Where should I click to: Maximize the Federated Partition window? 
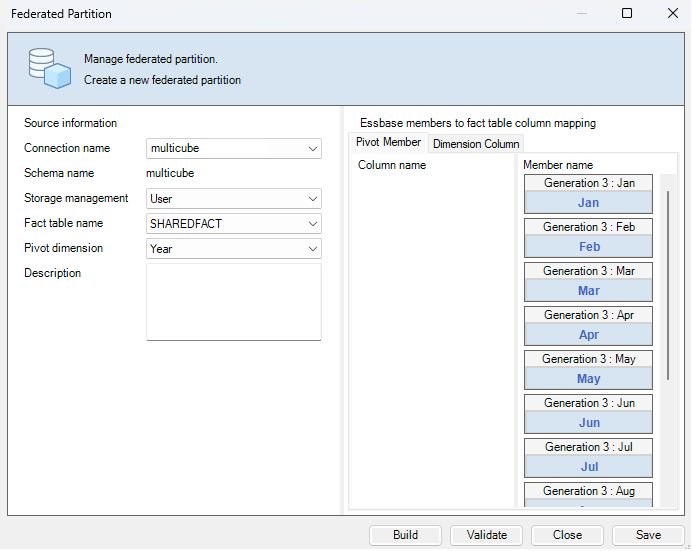point(627,14)
